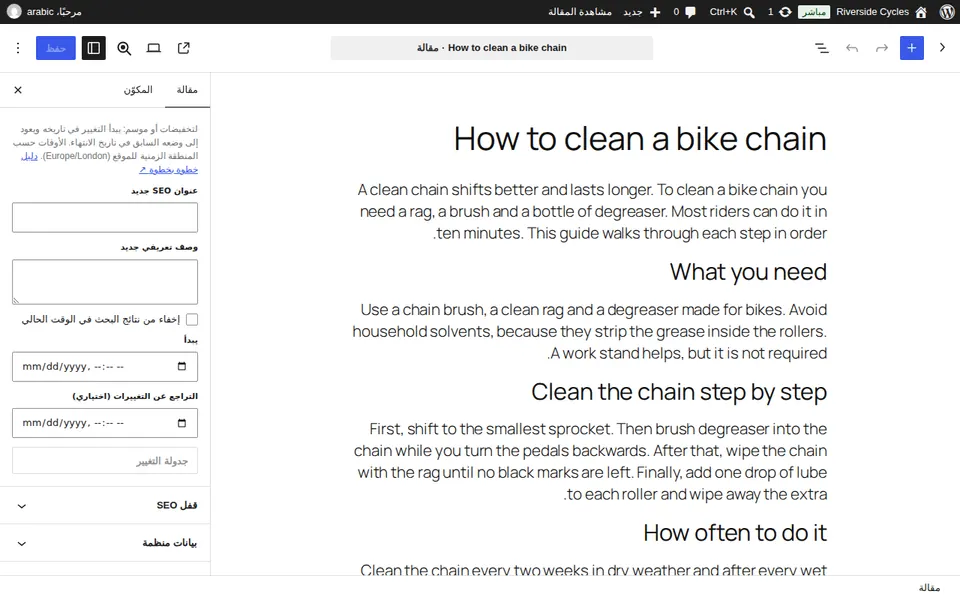Click the plus icon to add new content

655,12
